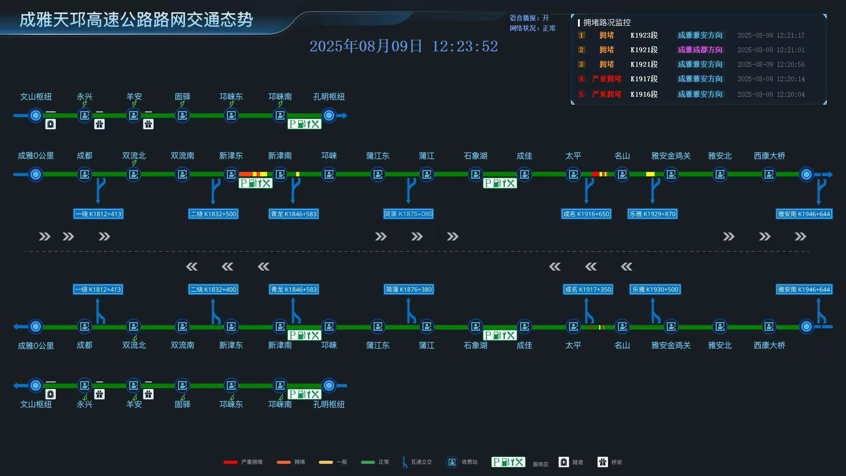The width and height of the screenshot is (846, 476).
Task: Click the red 严重拥堵 legend swatch
Action: pos(230,462)
